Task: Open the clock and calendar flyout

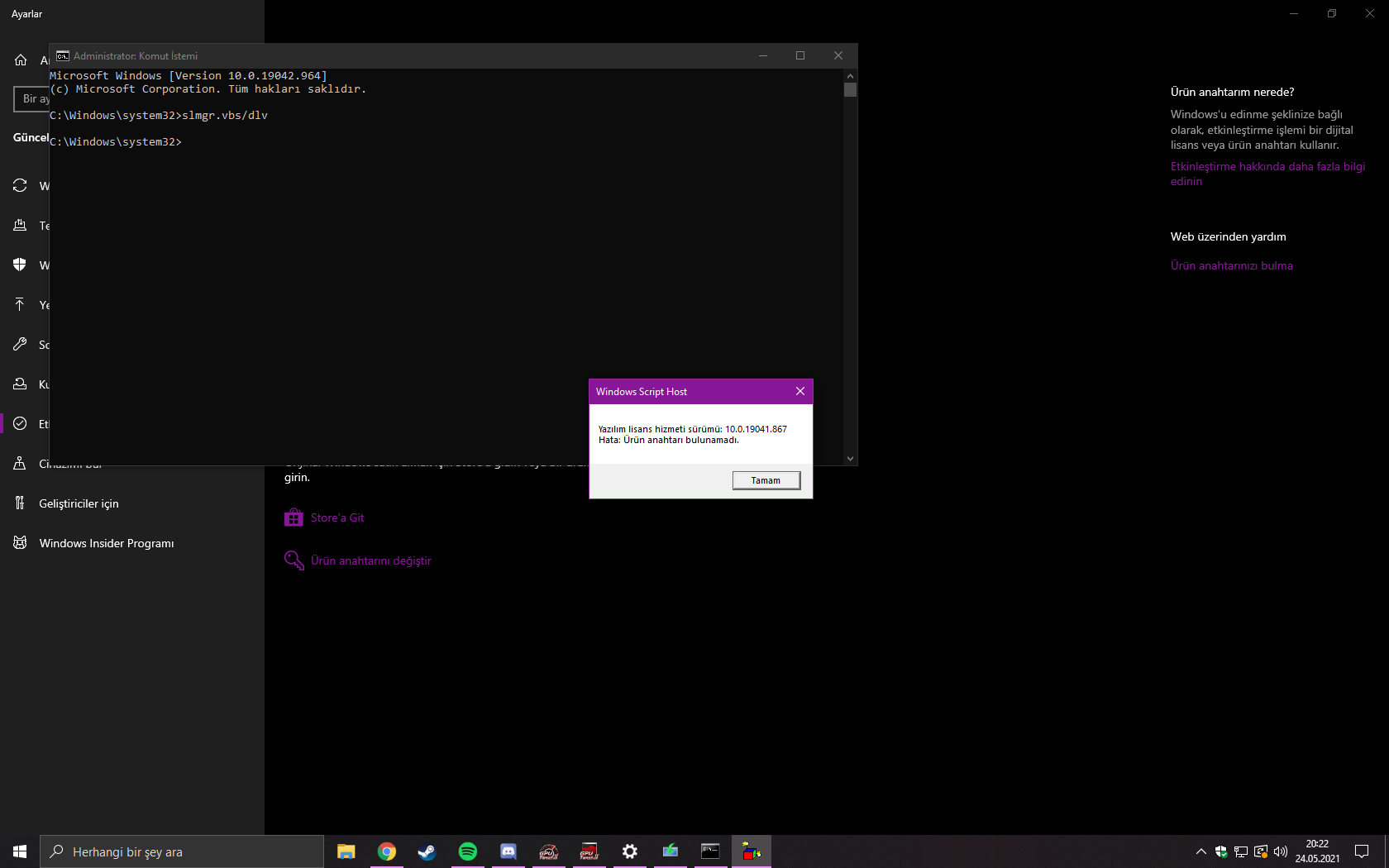Action: click(x=1318, y=851)
